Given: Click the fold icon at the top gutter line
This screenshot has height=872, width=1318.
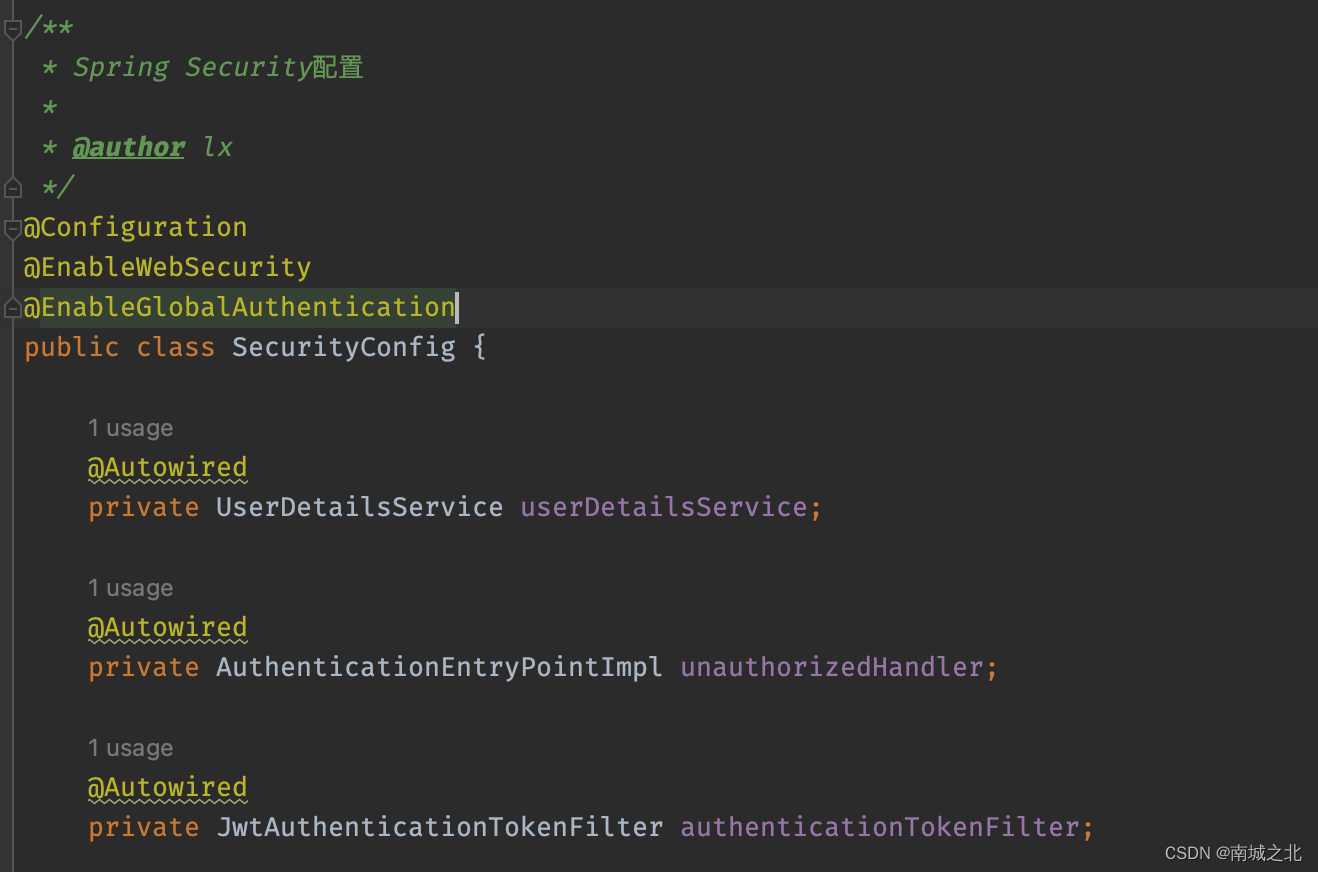Looking at the screenshot, I should 12,27.
